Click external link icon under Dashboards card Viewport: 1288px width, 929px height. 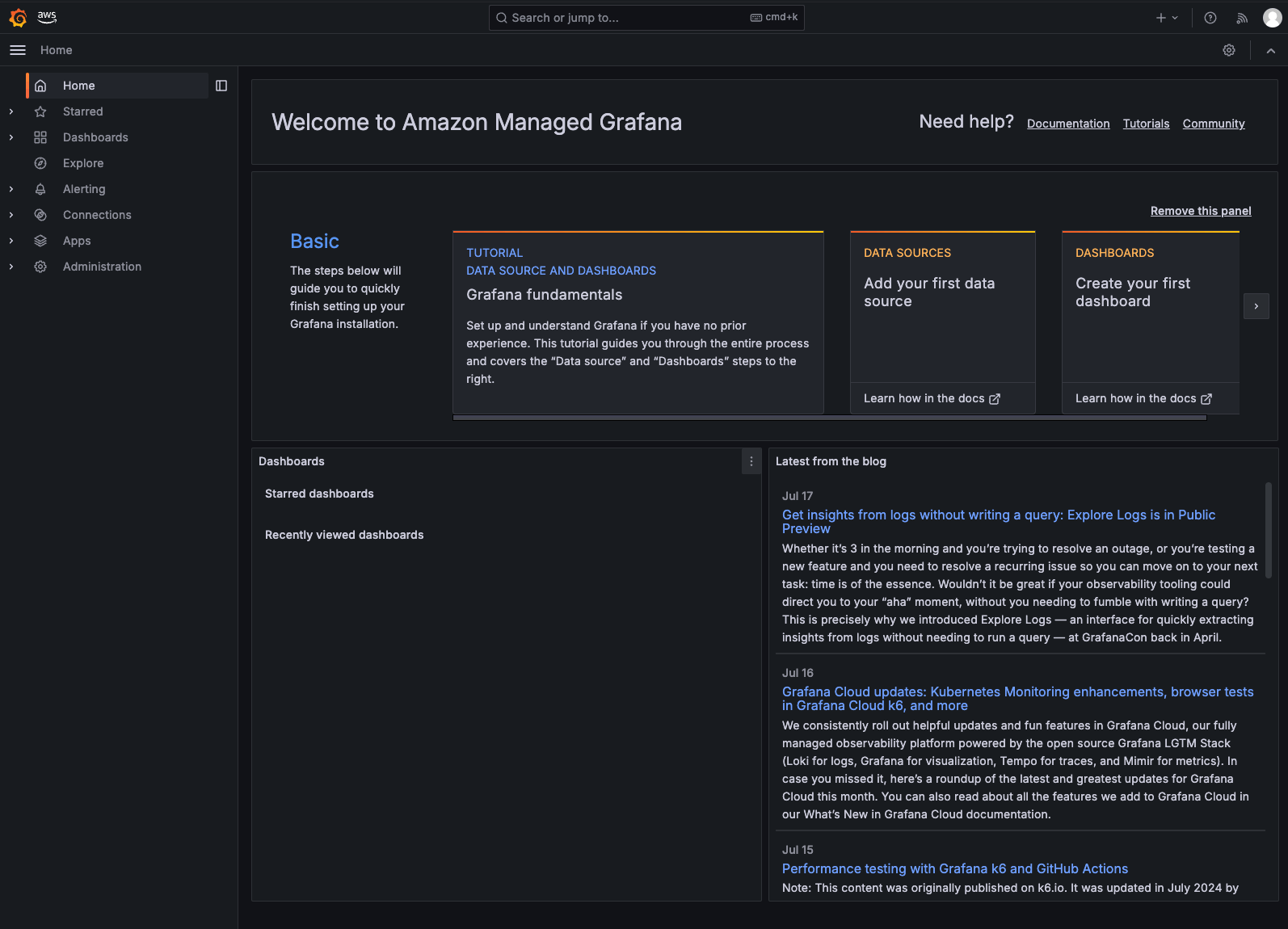pos(1206,399)
